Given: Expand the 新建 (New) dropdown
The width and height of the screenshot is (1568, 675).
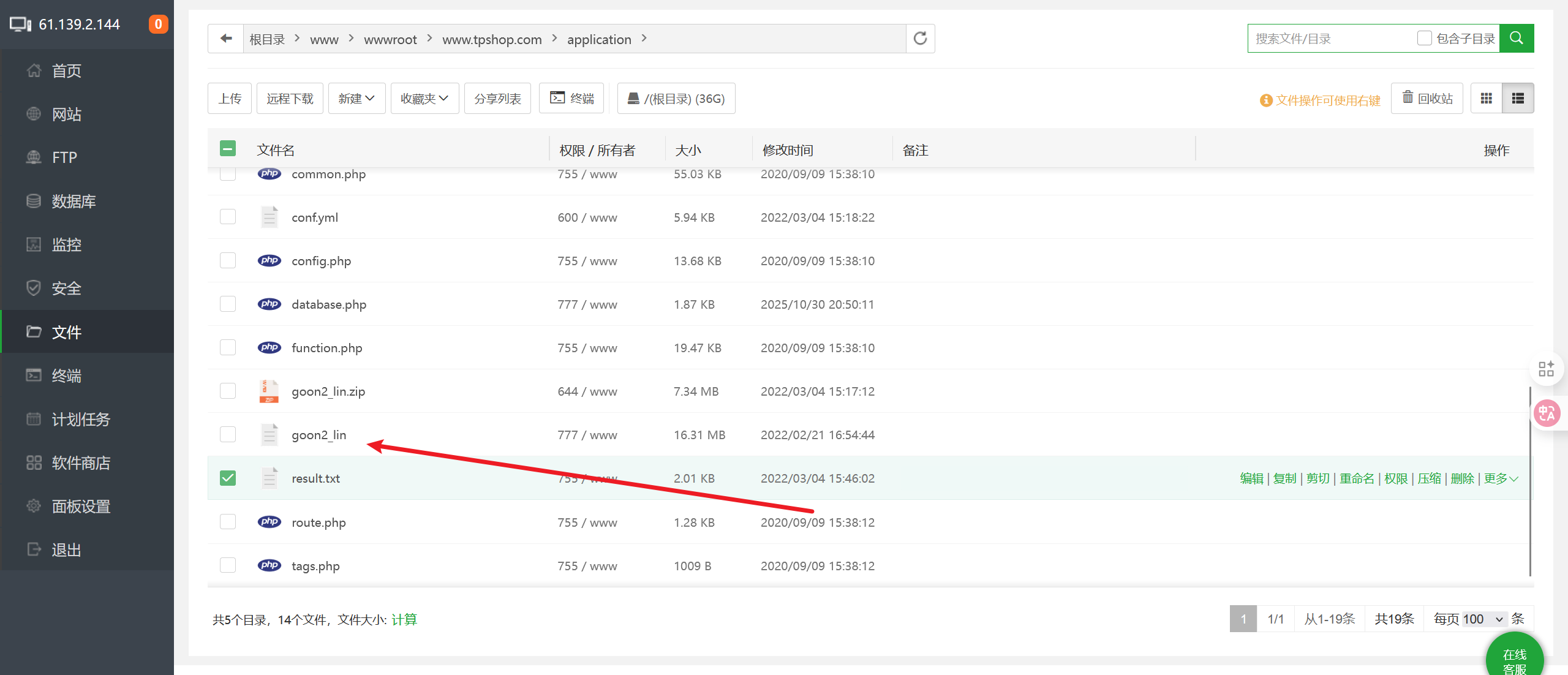Looking at the screenshot, I should (356, 99).
